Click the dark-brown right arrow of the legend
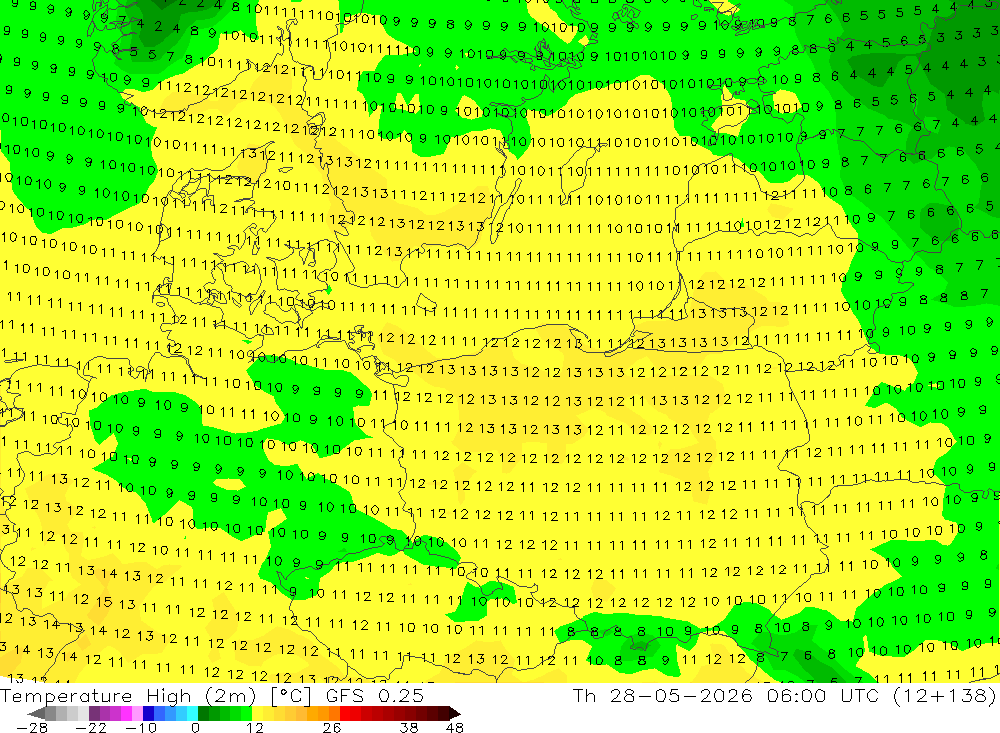Image resolution: width=1000 pixels, height=733 pixels. click(x=455, y=714)
